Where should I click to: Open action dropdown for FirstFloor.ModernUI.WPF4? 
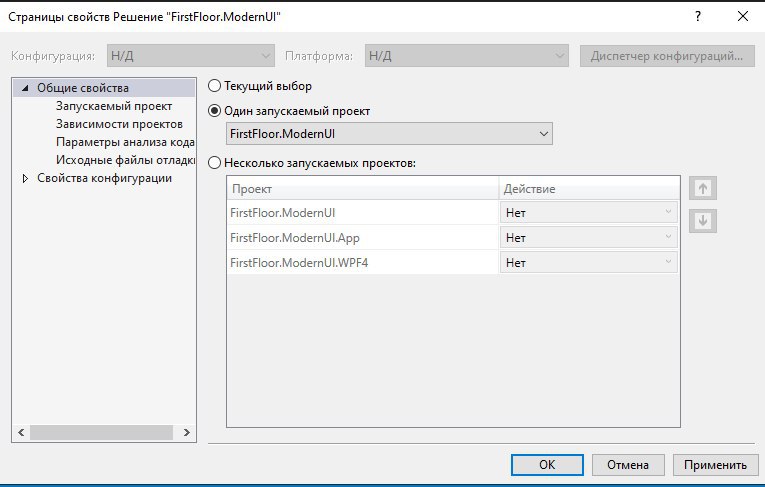588,263
